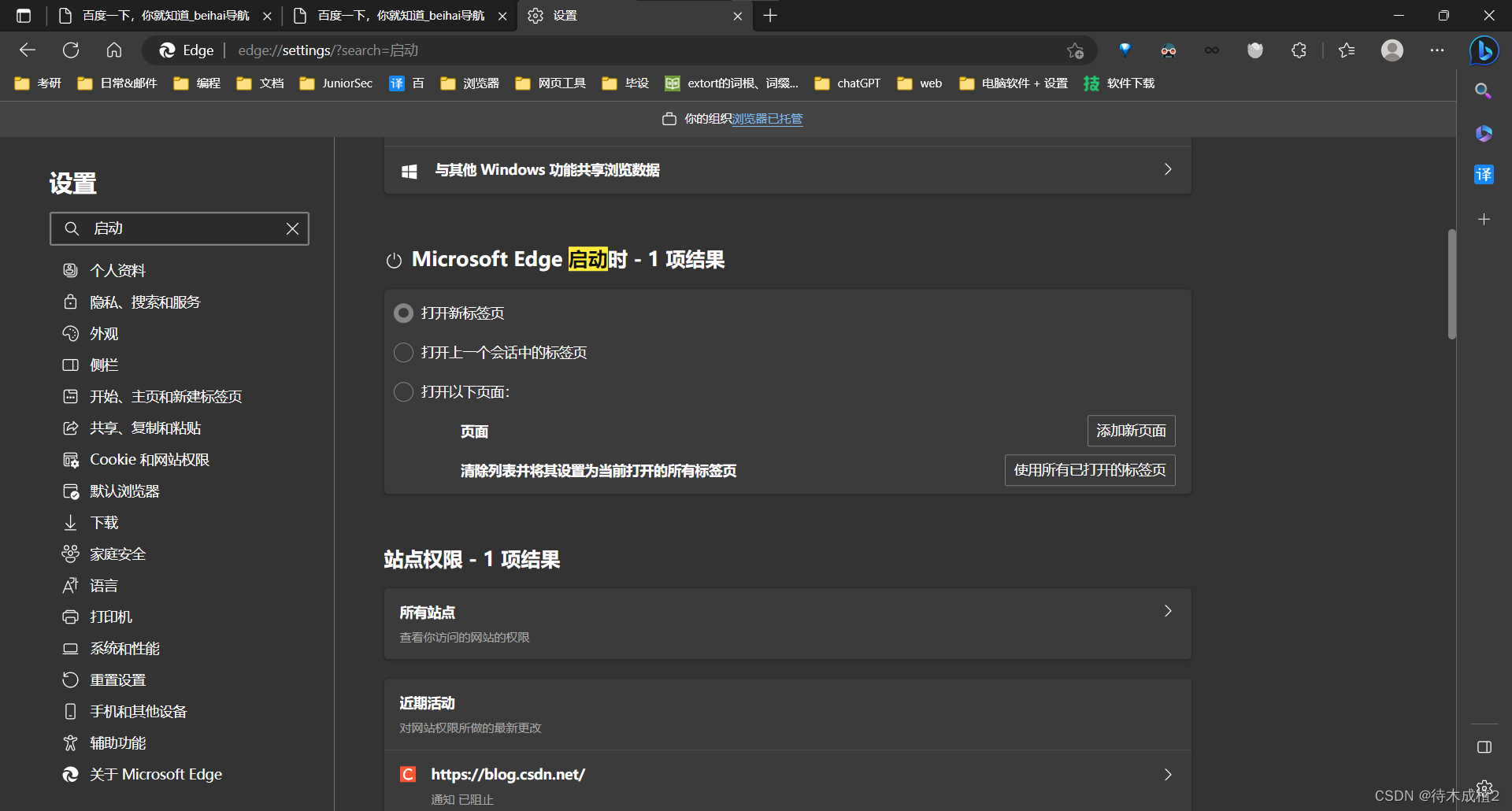The height and width of the screenshot is (811, 1512).
Task: Click the shield extension icon in toolbar
Action: (x=1255, y=50)
